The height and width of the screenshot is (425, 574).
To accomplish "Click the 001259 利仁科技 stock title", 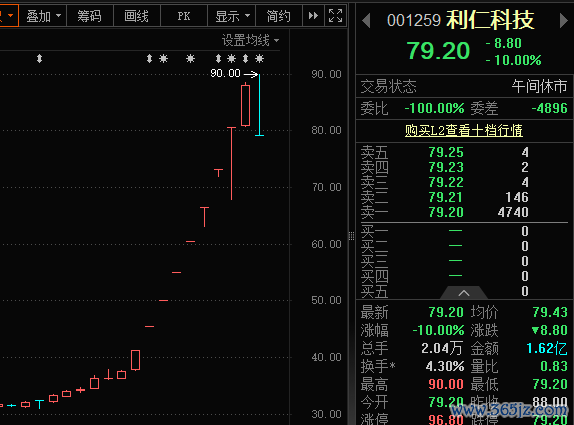I will click(x=461, y=20).
